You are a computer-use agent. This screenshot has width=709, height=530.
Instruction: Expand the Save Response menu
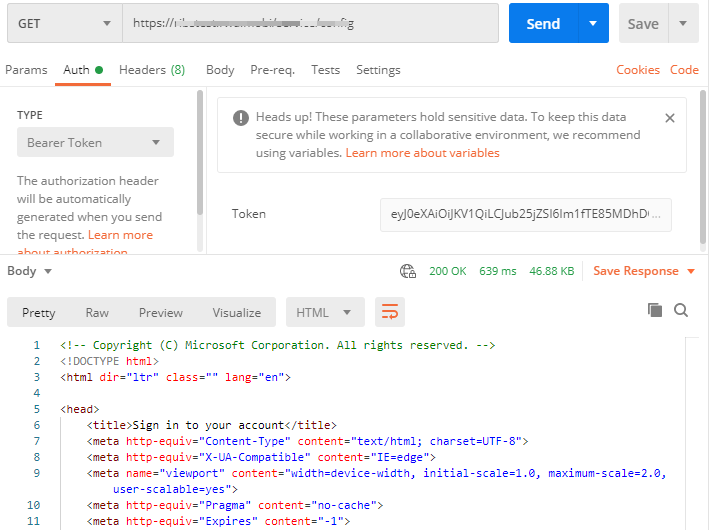coord(644,271)
